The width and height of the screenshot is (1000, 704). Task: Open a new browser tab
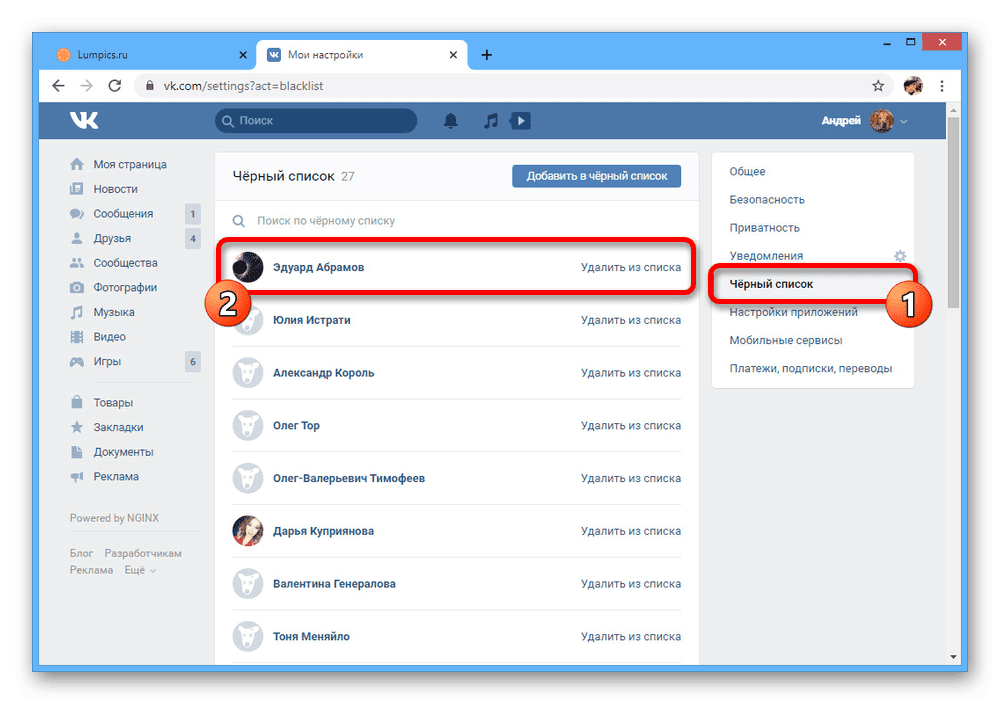click(487, 55)
